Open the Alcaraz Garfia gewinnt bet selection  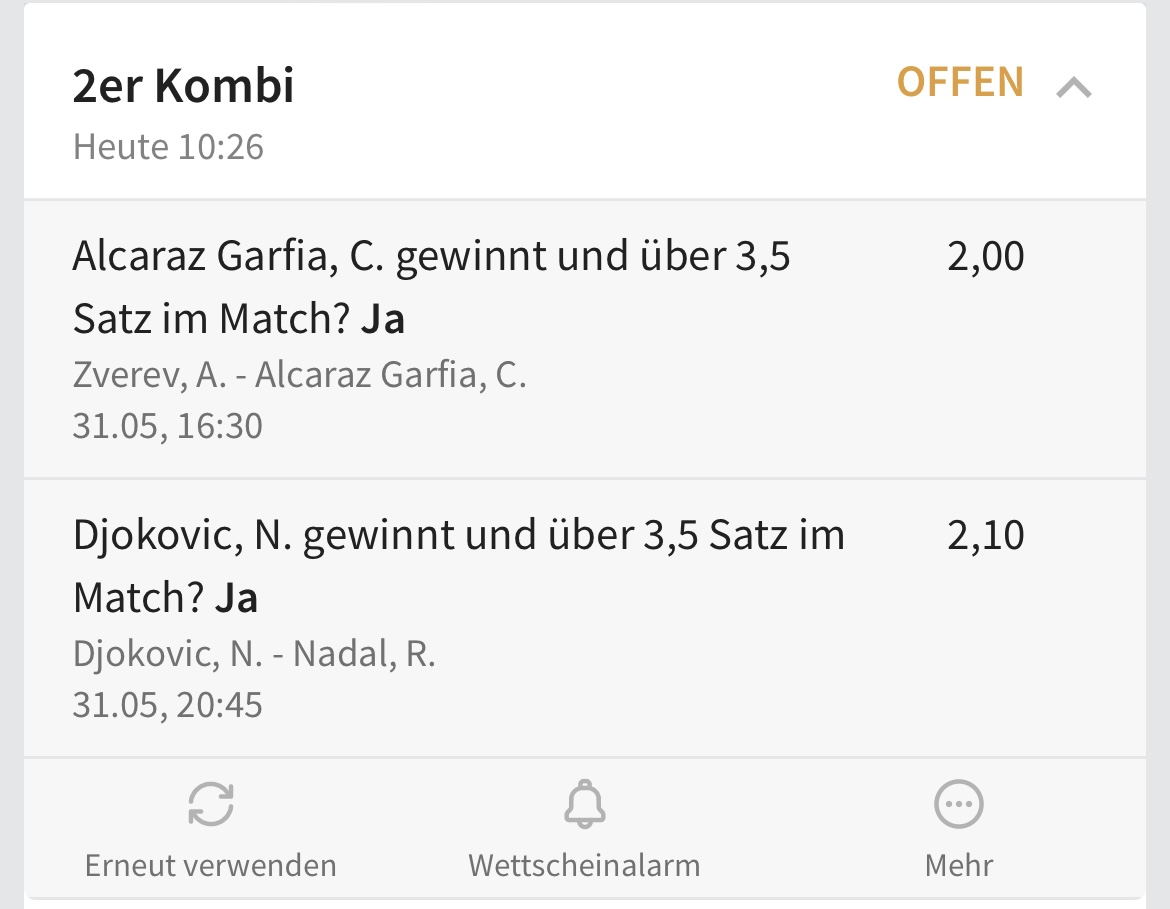pyautogui.click(x=431, y=258)
